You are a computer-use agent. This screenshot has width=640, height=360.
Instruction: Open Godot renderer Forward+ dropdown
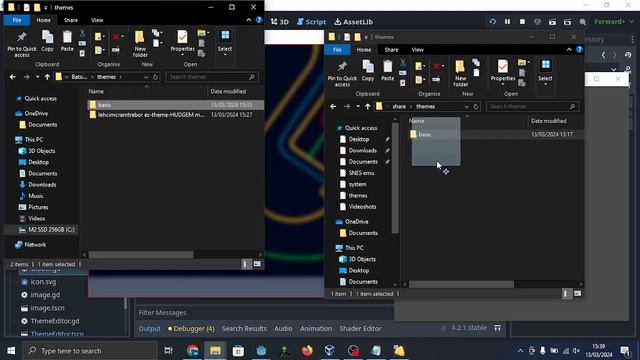coord(613,22)
